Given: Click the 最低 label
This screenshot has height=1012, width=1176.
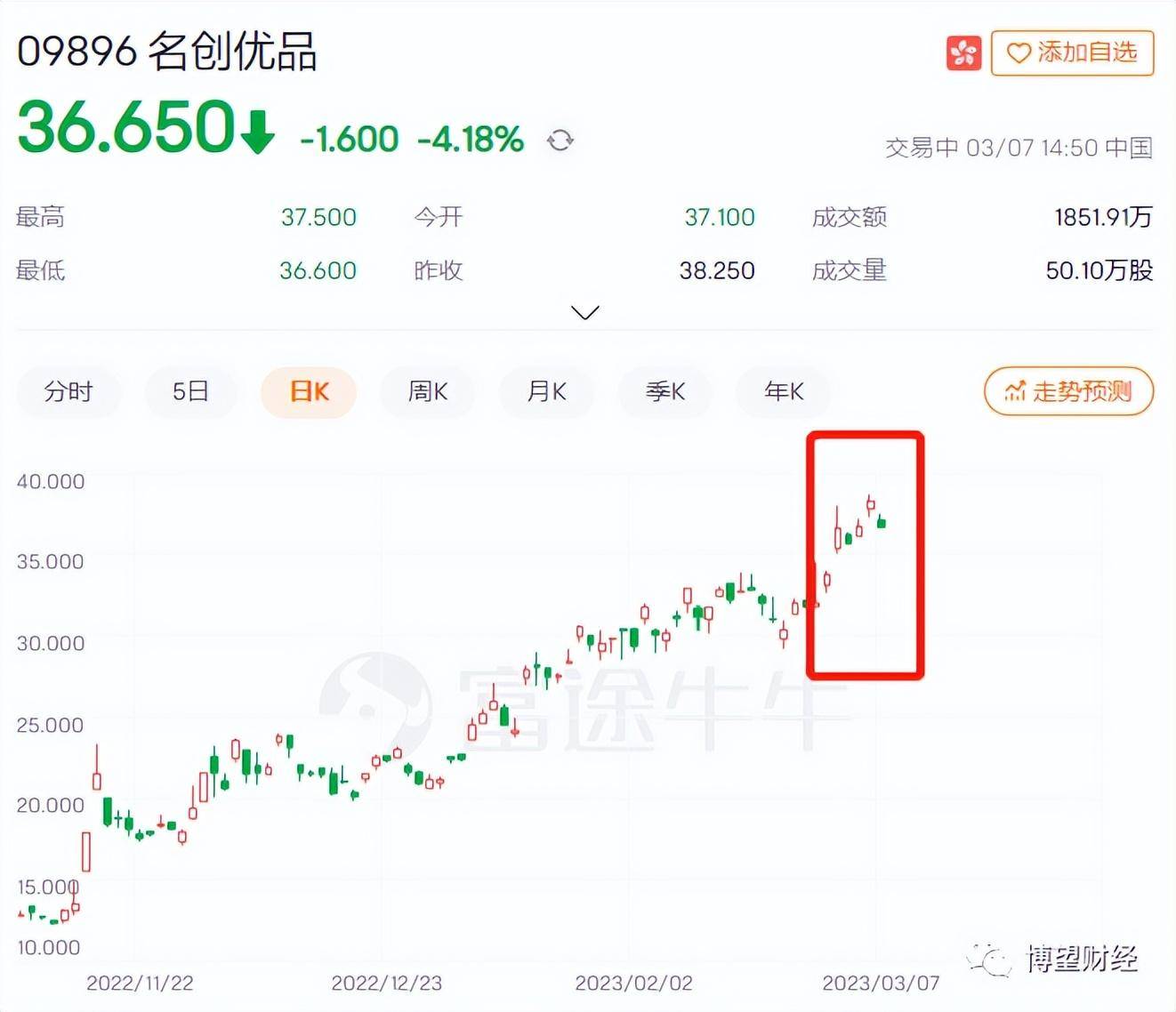Looking at the screenshot, I should click(41, 270).
